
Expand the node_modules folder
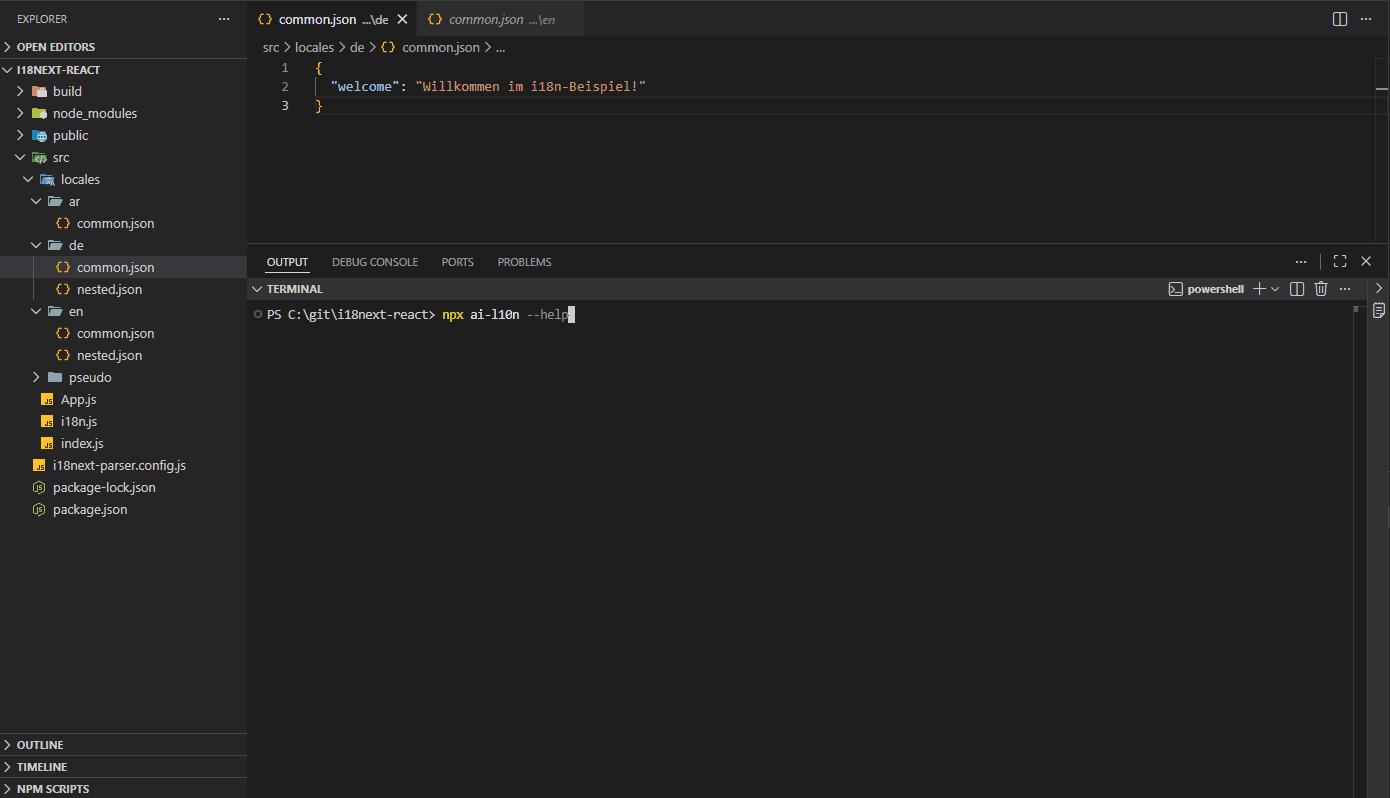123,113
